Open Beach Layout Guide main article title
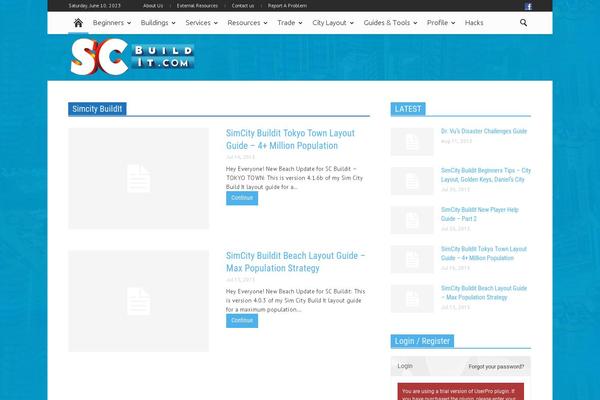The width and height of the screenshot is (600, 400). click(295, 262)
